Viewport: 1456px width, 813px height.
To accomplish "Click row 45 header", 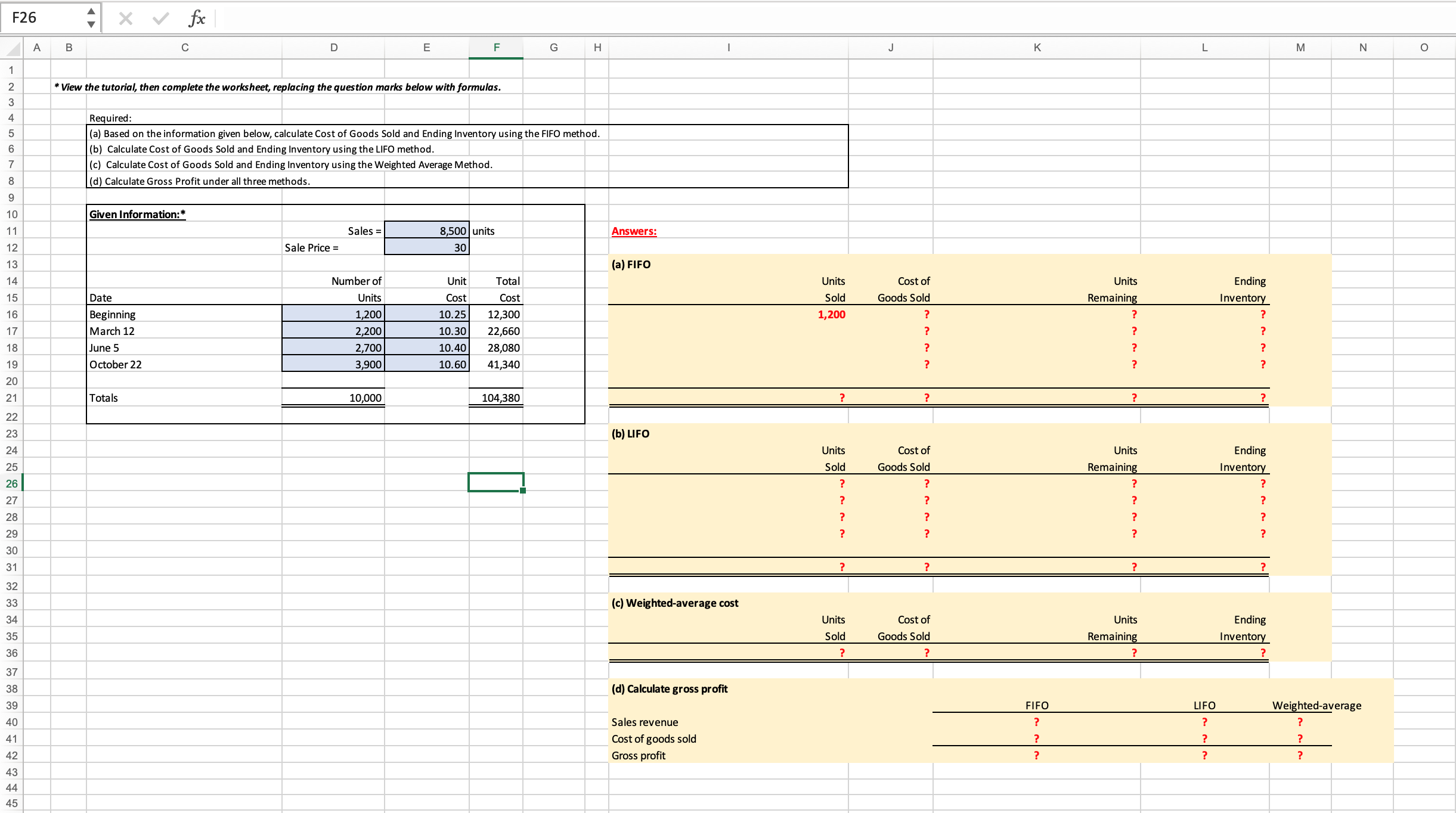I will pos(11,803).
